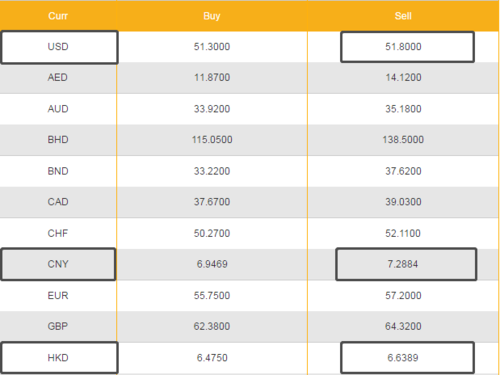Select the BHD currency cell

point(58,140)
